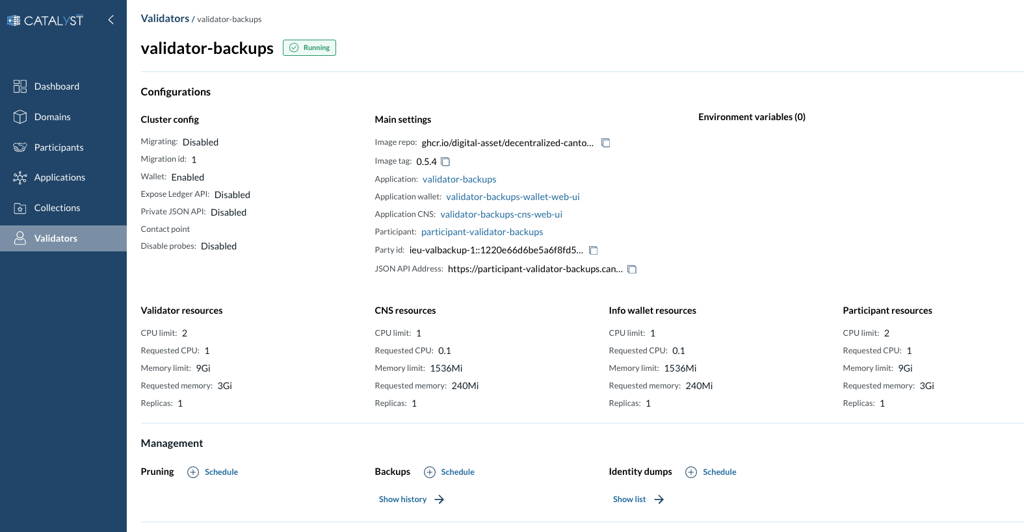Copy the image tag 0.5.4
Screen dimensions: 1024x532
[x=446, y=162]
